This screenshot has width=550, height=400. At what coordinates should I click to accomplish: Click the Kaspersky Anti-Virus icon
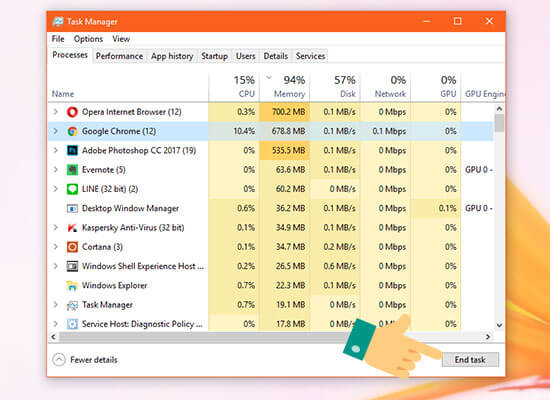click(x=72, y=228)
